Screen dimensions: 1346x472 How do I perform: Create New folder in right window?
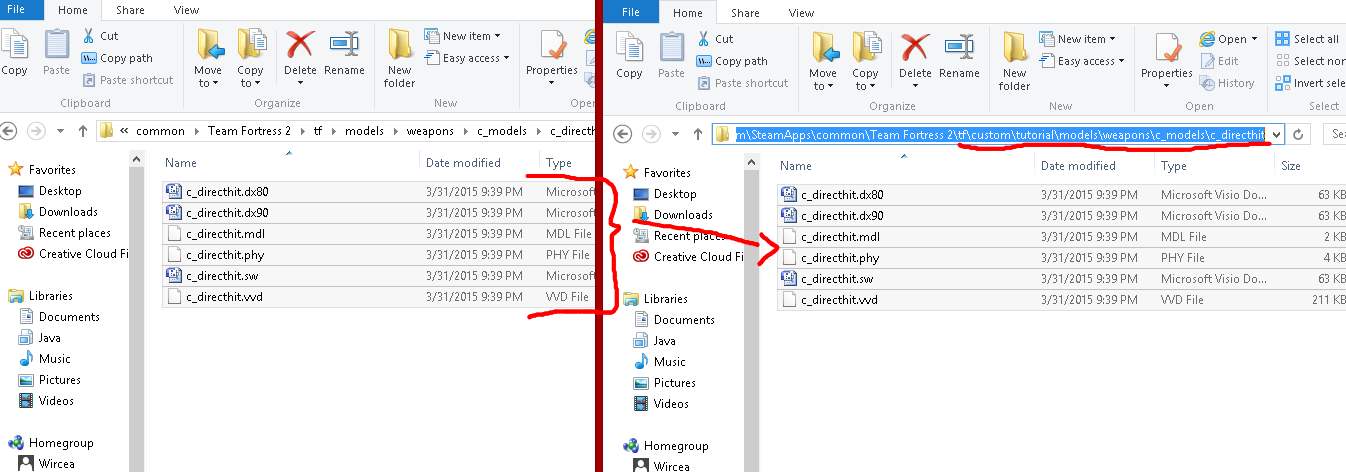coord(1014,61)
